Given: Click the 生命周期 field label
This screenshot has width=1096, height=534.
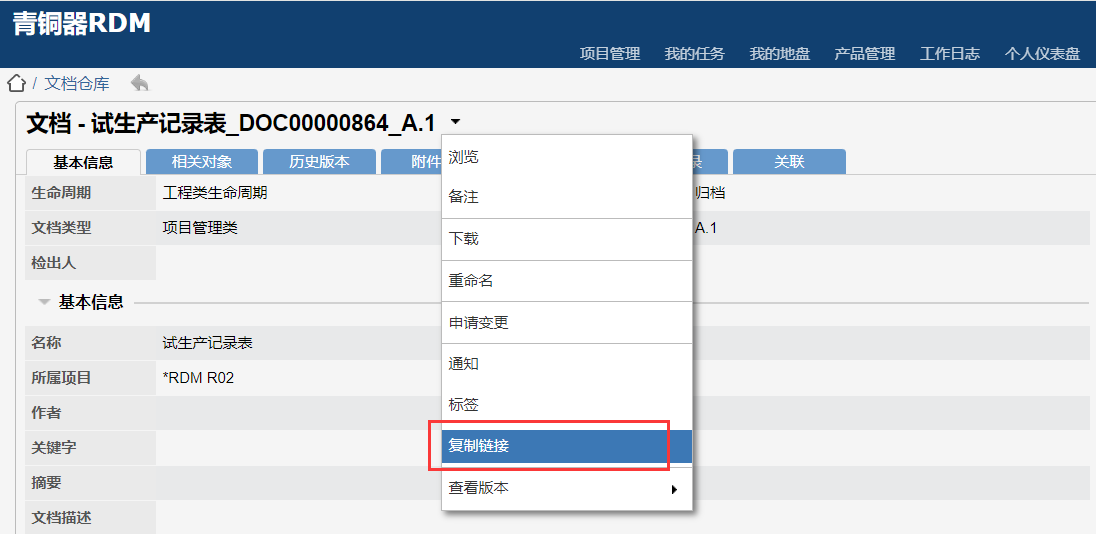Looking at the screenshot, I should tap(62, 193).
